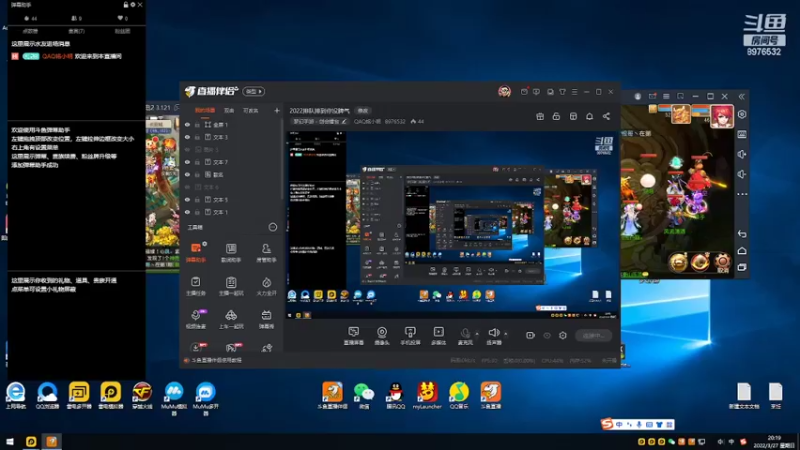The width and height of the screenshot is (800, 450).
Task: Toggle visibility eye of 文本 1 source
Action: pyautogui.click(x=187, y=212)
